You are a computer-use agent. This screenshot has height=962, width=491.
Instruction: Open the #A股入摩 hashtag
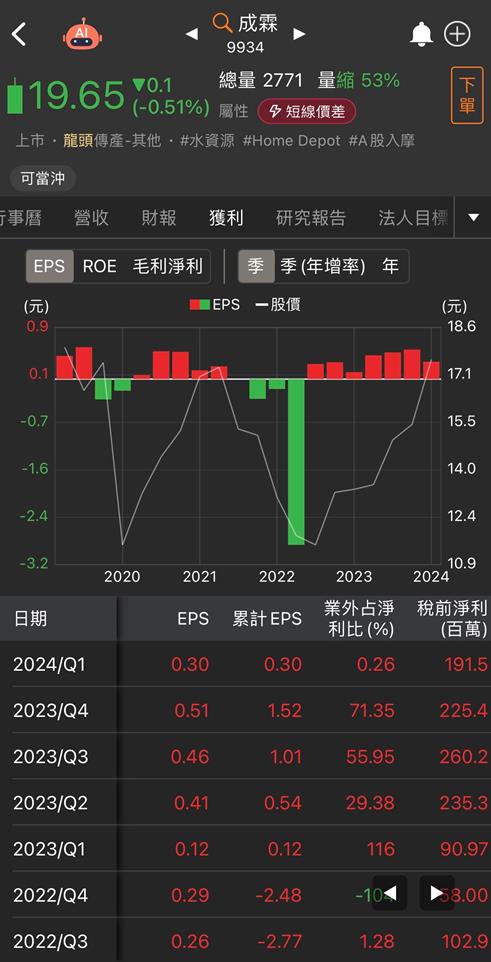[382, 141]
